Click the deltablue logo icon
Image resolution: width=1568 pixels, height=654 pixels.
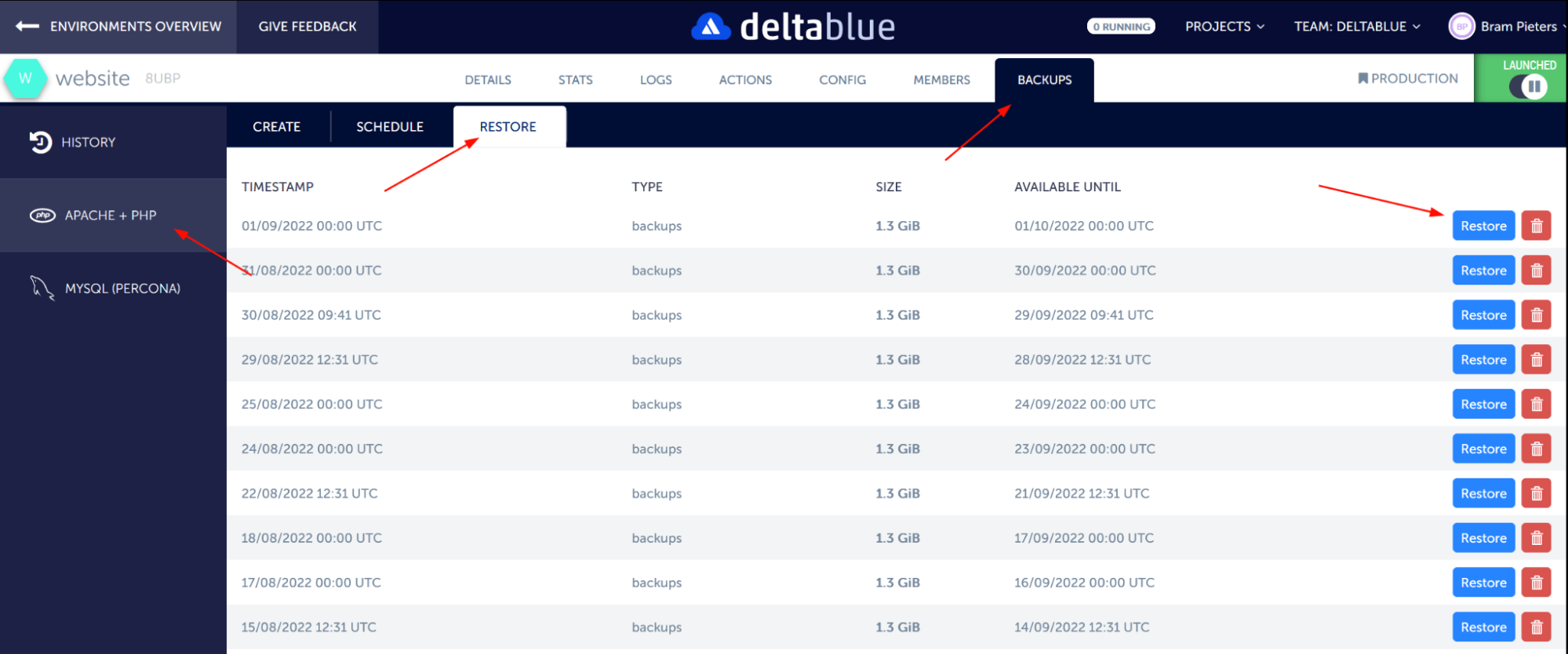tap(711, 27)
